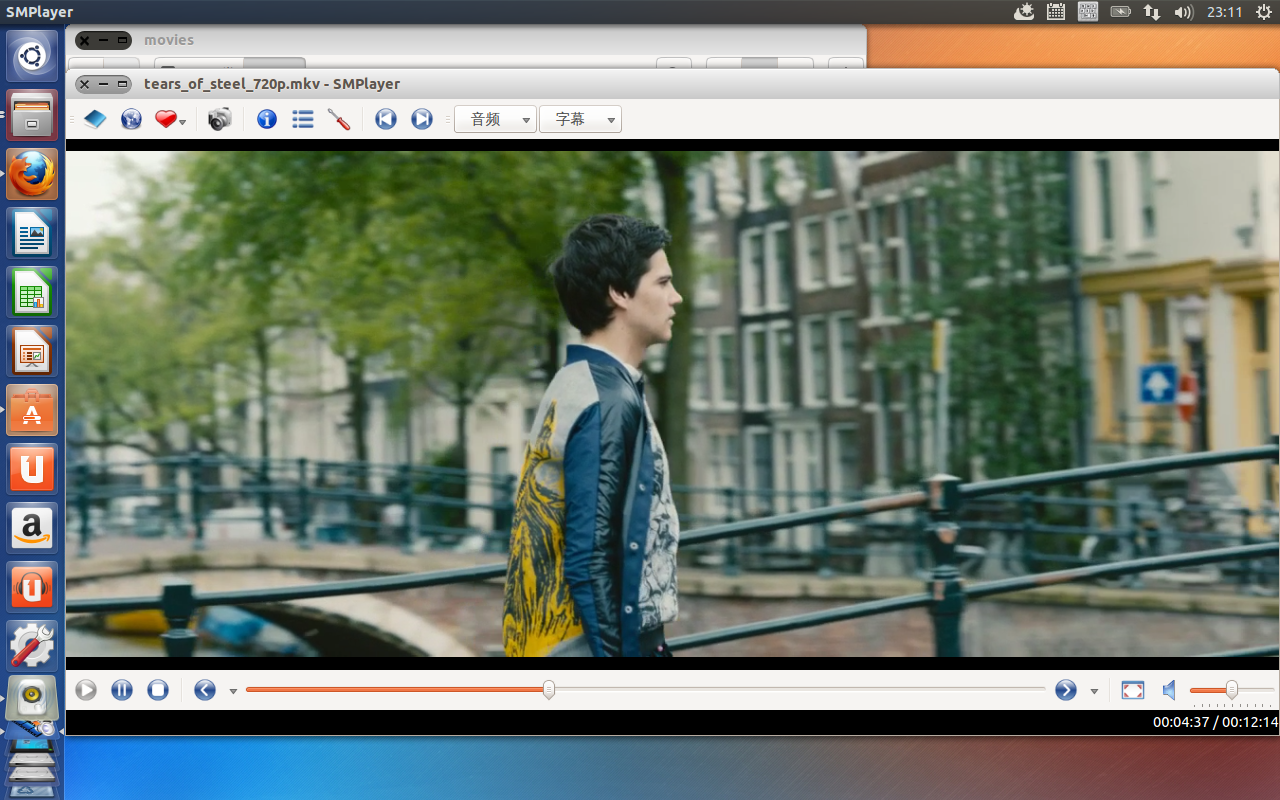This screenshot has width=1280, height=800.
Task: Click the 00:04:37 / 00:12:14 time display
Action: 1215,722
